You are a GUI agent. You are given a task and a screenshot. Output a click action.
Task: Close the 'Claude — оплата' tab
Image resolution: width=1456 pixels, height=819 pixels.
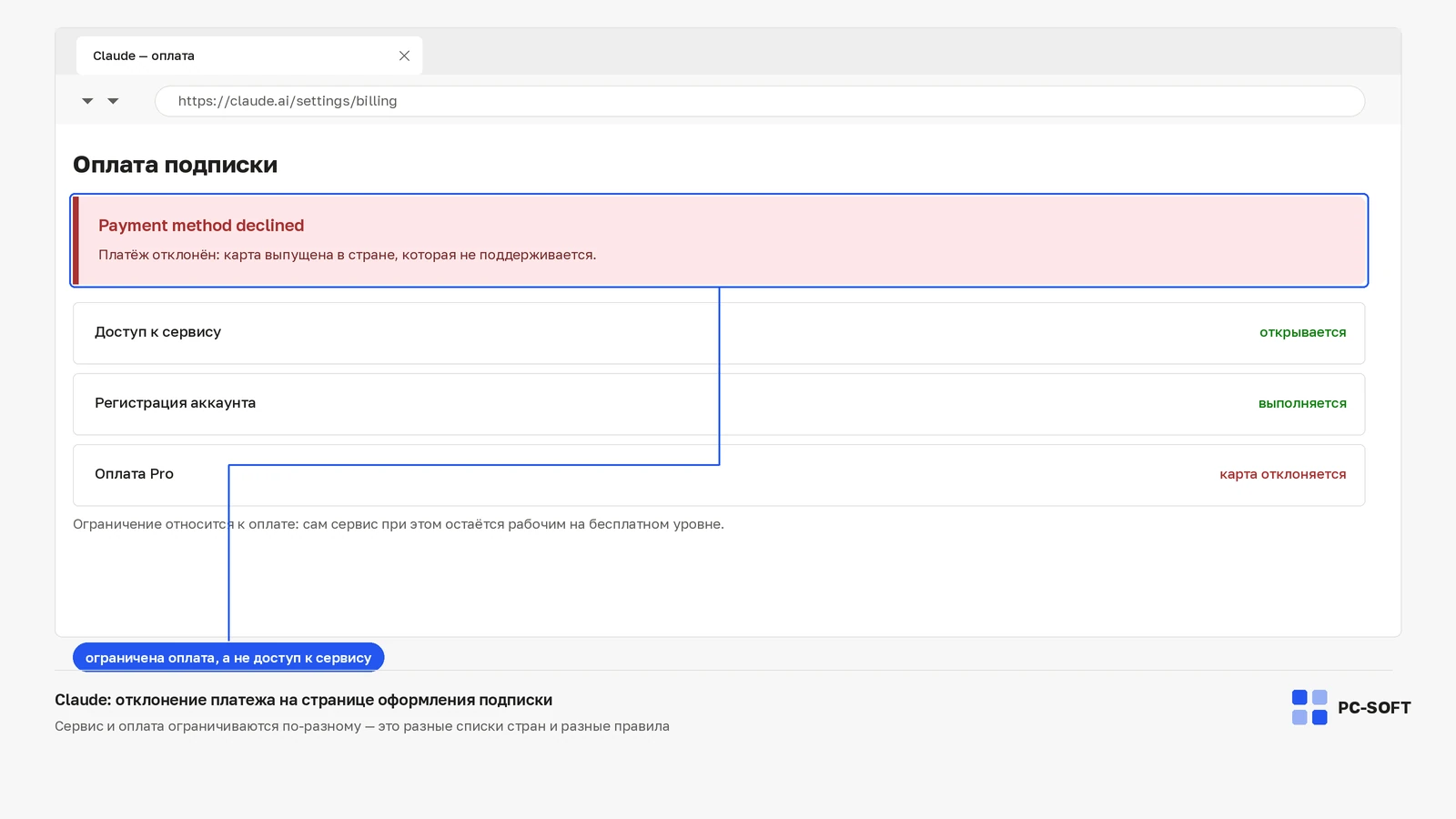point(404,56)
